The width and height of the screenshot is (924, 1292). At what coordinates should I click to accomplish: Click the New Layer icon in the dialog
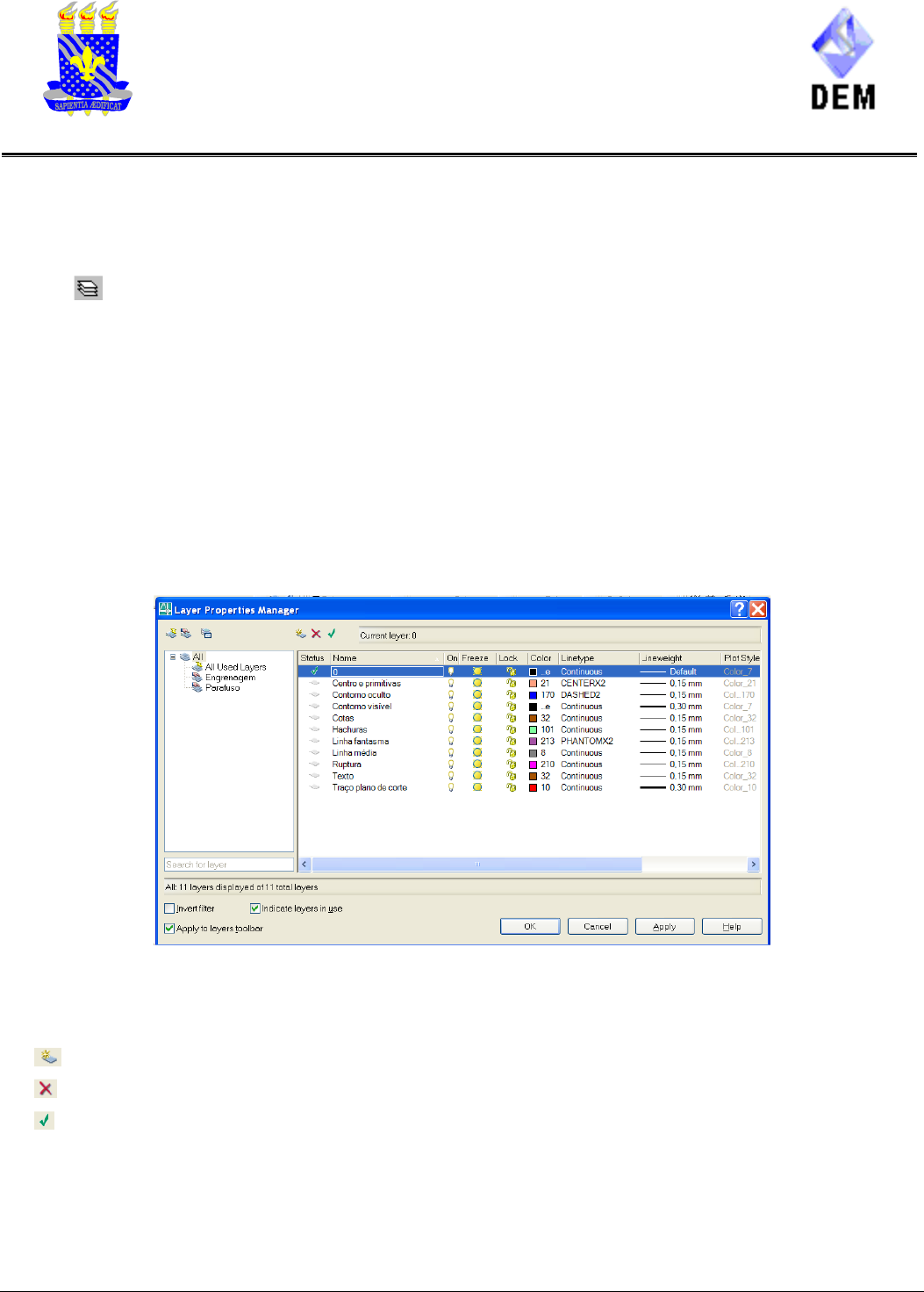[x=301, y=633]
